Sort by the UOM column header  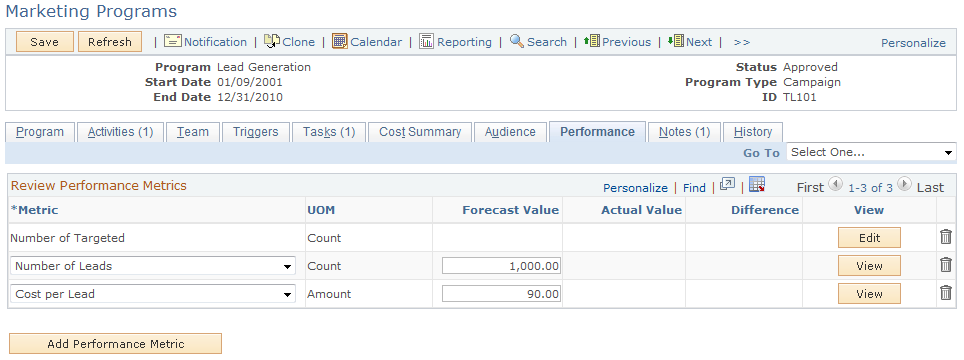click(x=321, y=209)
